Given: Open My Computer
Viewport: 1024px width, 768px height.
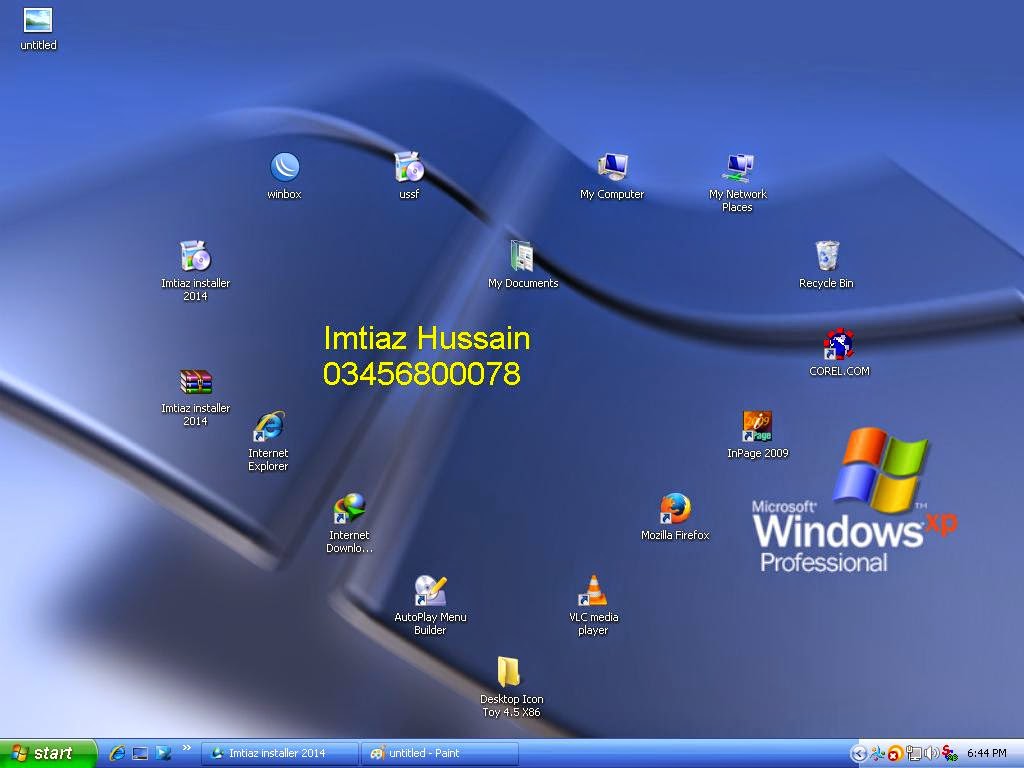Looking at the screenshot, I should tap(612, 168).
